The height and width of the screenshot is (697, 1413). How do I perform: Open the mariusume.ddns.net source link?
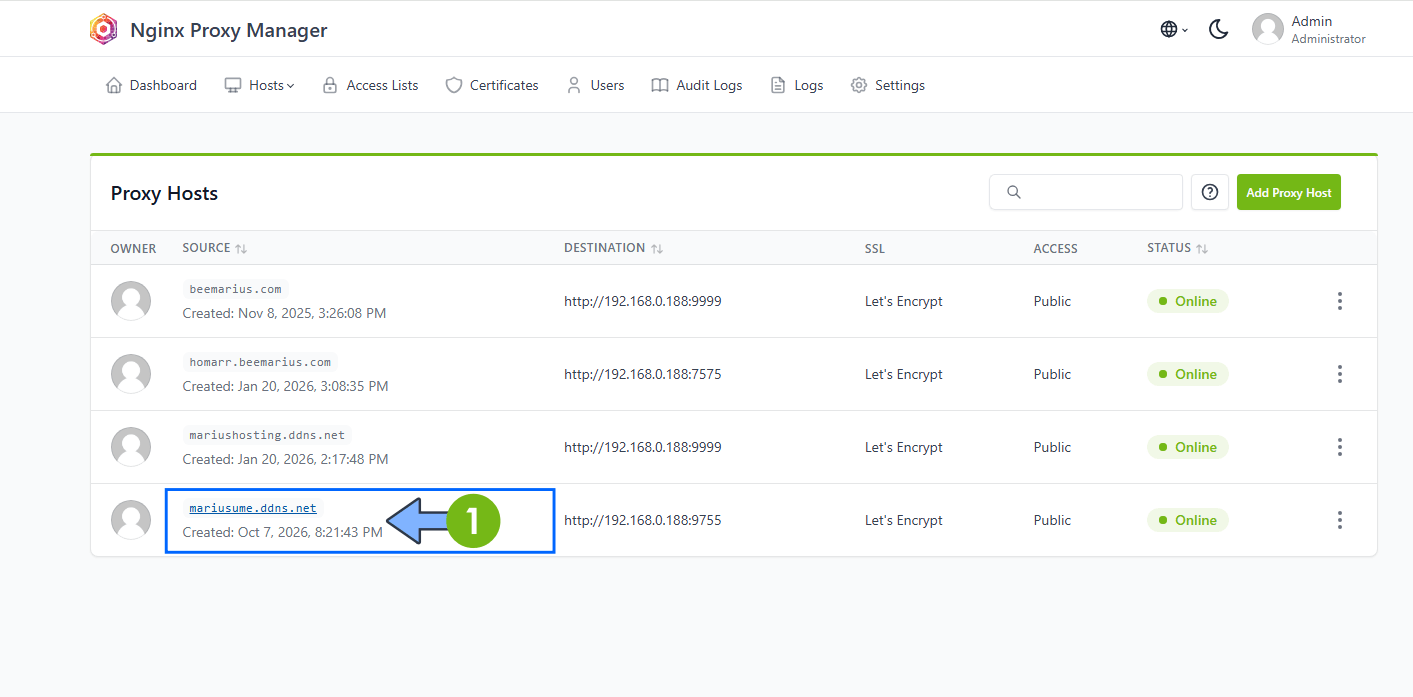point(253,508)
